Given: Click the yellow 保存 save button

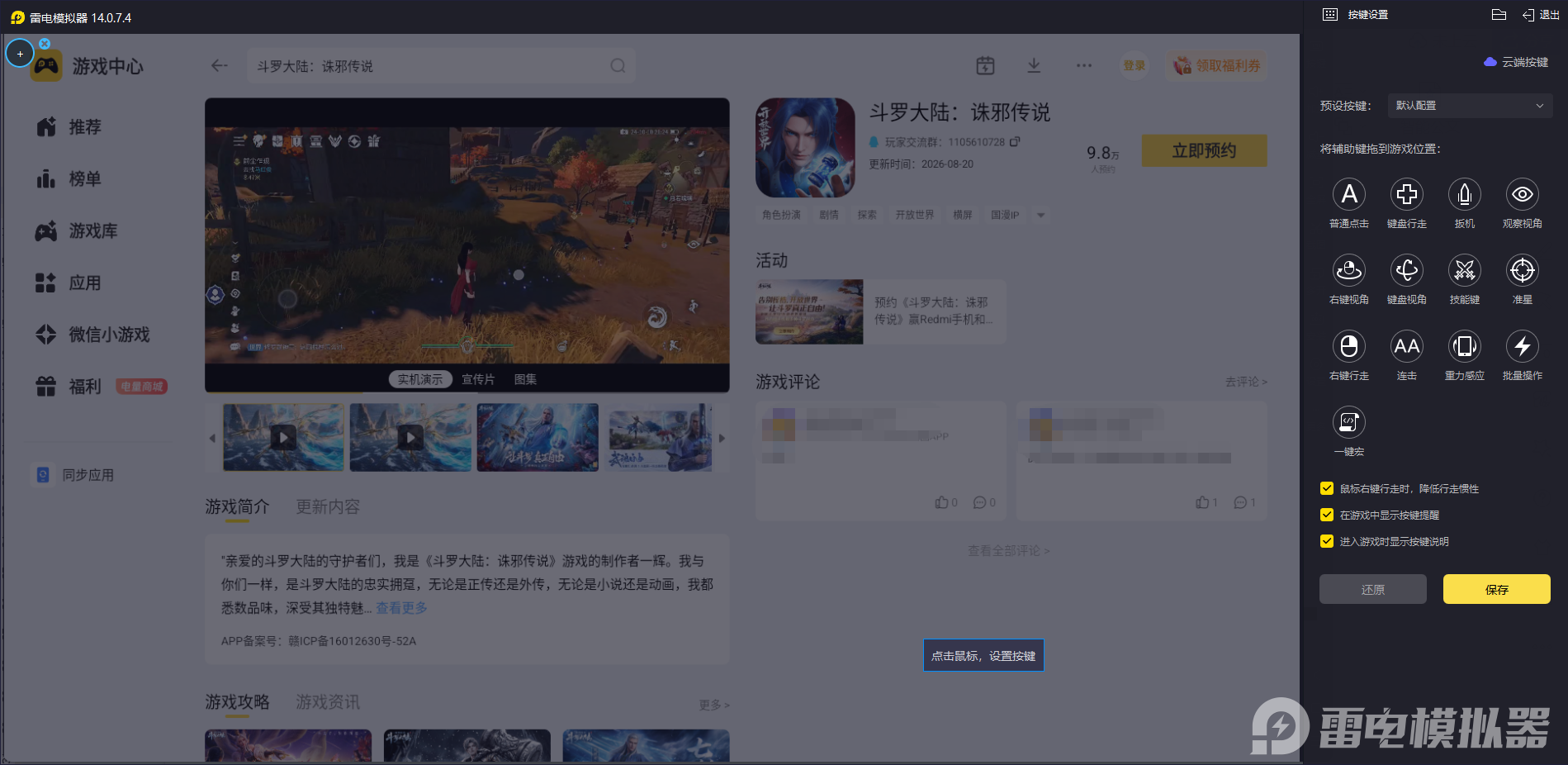Looking at the screenshot, I should click(1496, 589).
